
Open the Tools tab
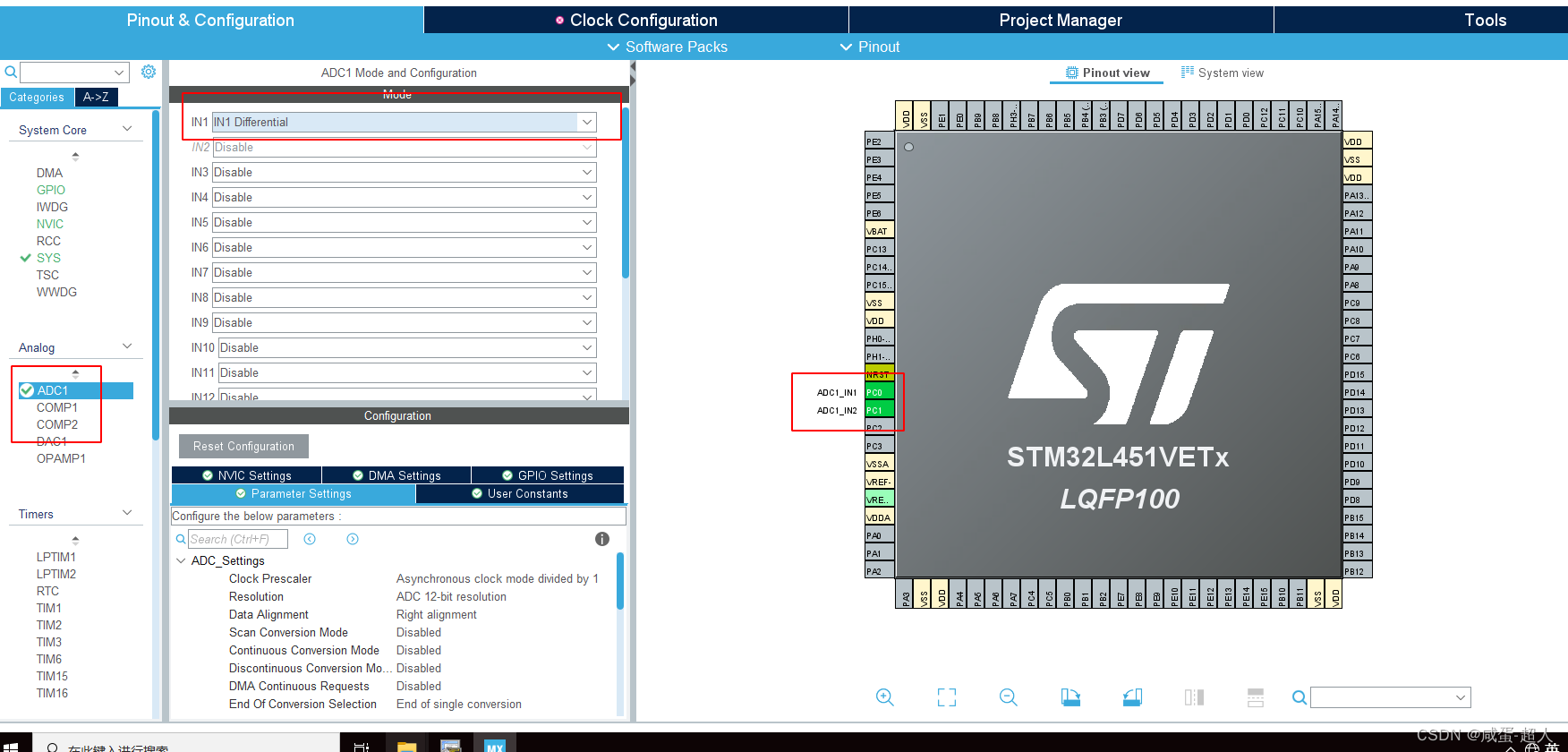click(x=1486, y=20)
